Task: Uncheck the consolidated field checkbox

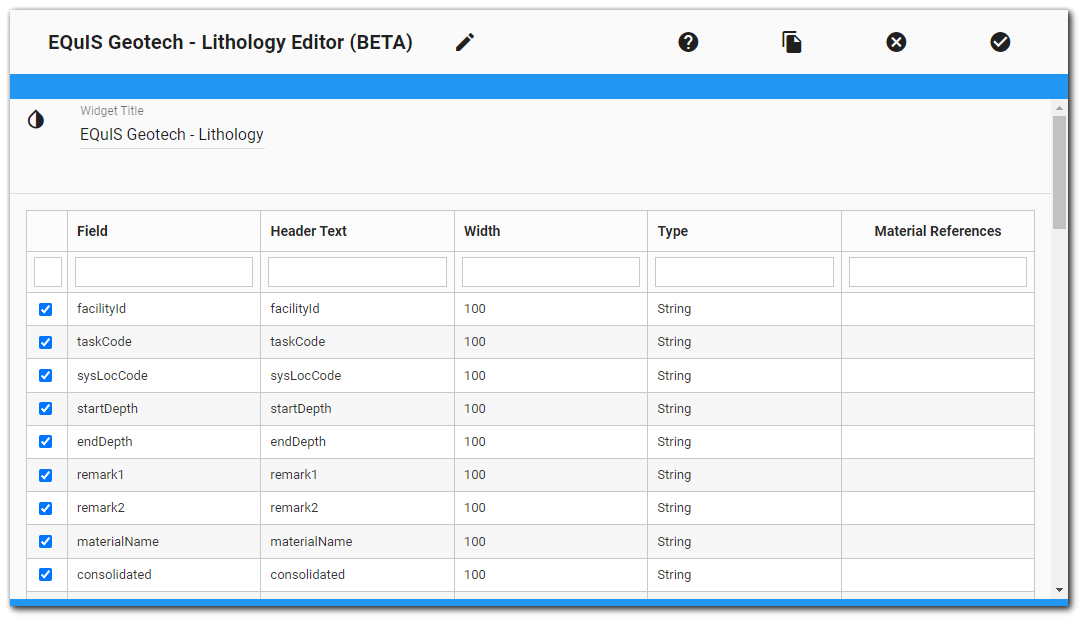Action: pyautogui.click(x=45, y=574)
